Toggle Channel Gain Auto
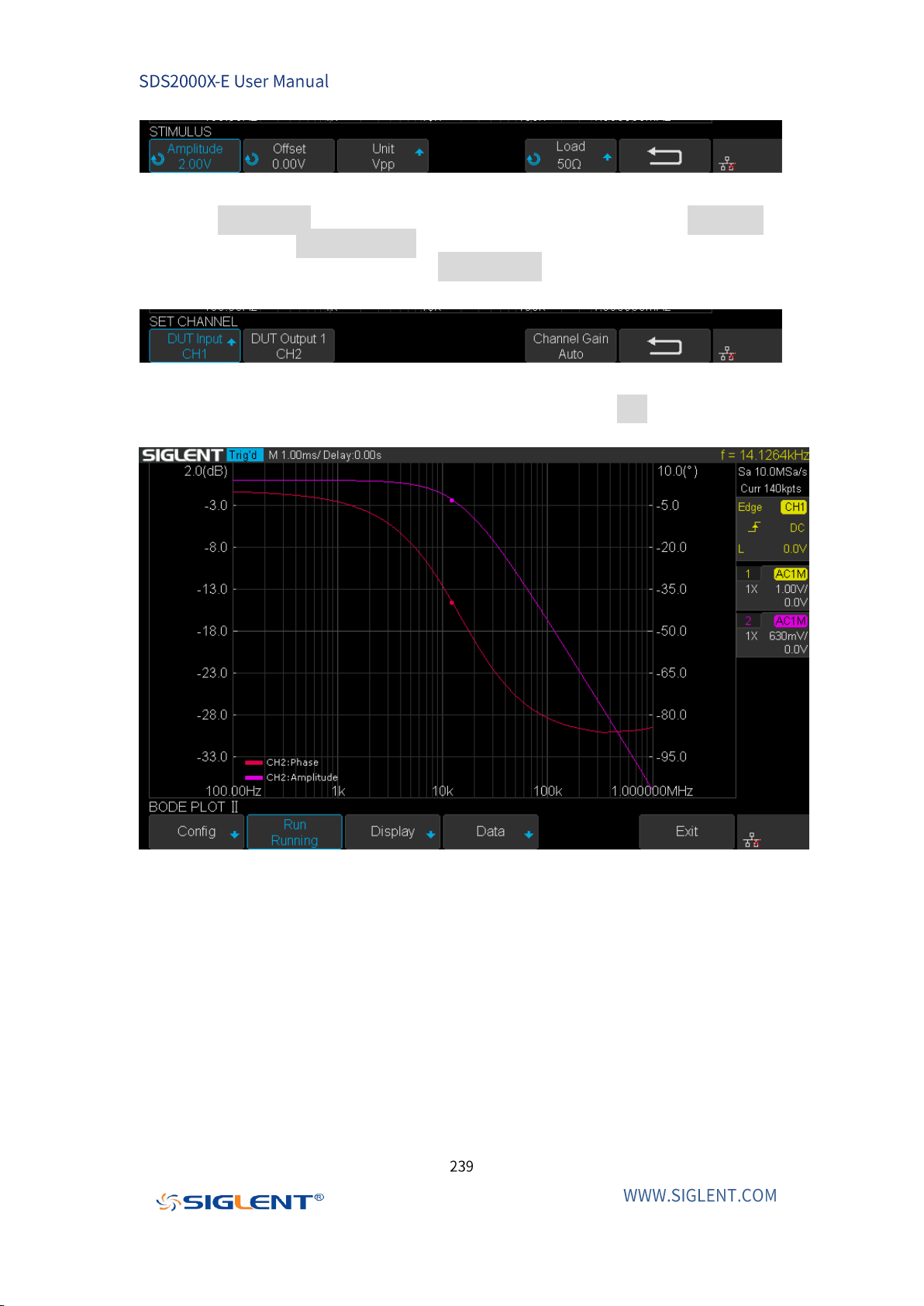This screenshot has width=924, height=1306. [571, 346]
